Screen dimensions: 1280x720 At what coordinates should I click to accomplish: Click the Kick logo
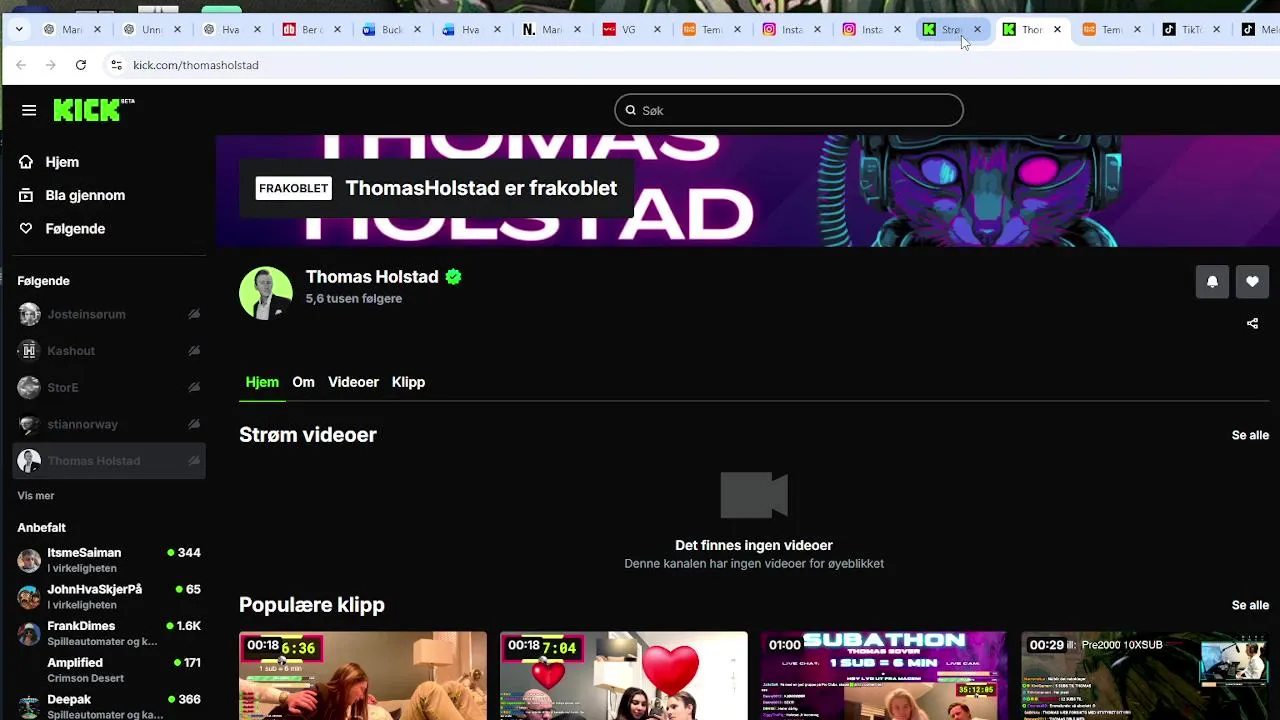point(93,110)
